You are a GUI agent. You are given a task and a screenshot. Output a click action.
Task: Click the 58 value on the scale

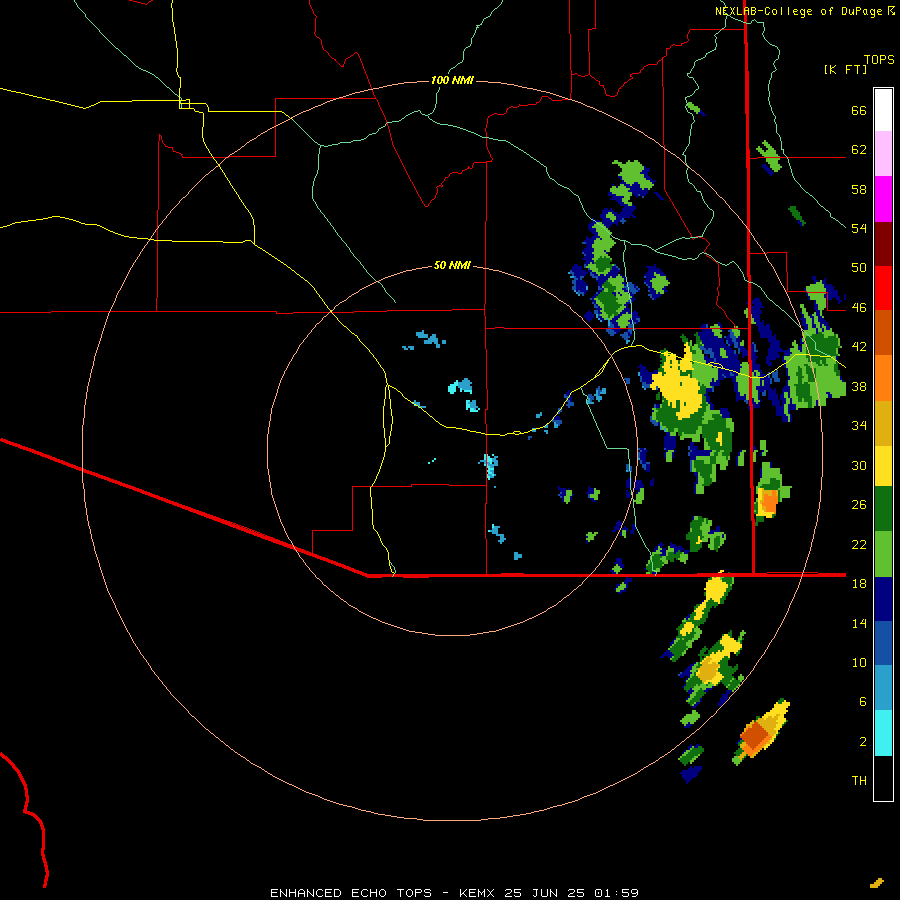point(859,189)
